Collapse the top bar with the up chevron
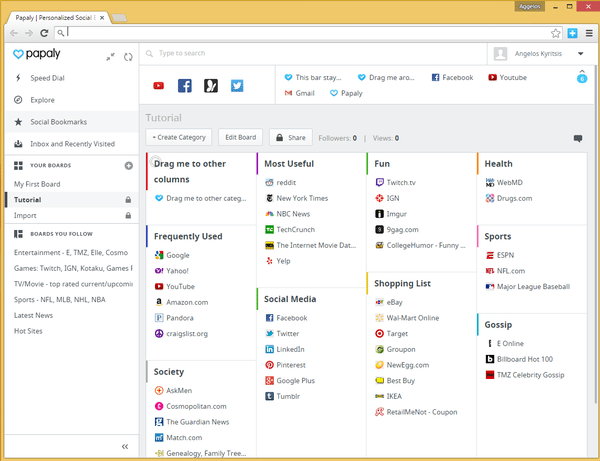Screen dimensions: 600x461 (x=582, y=71)
